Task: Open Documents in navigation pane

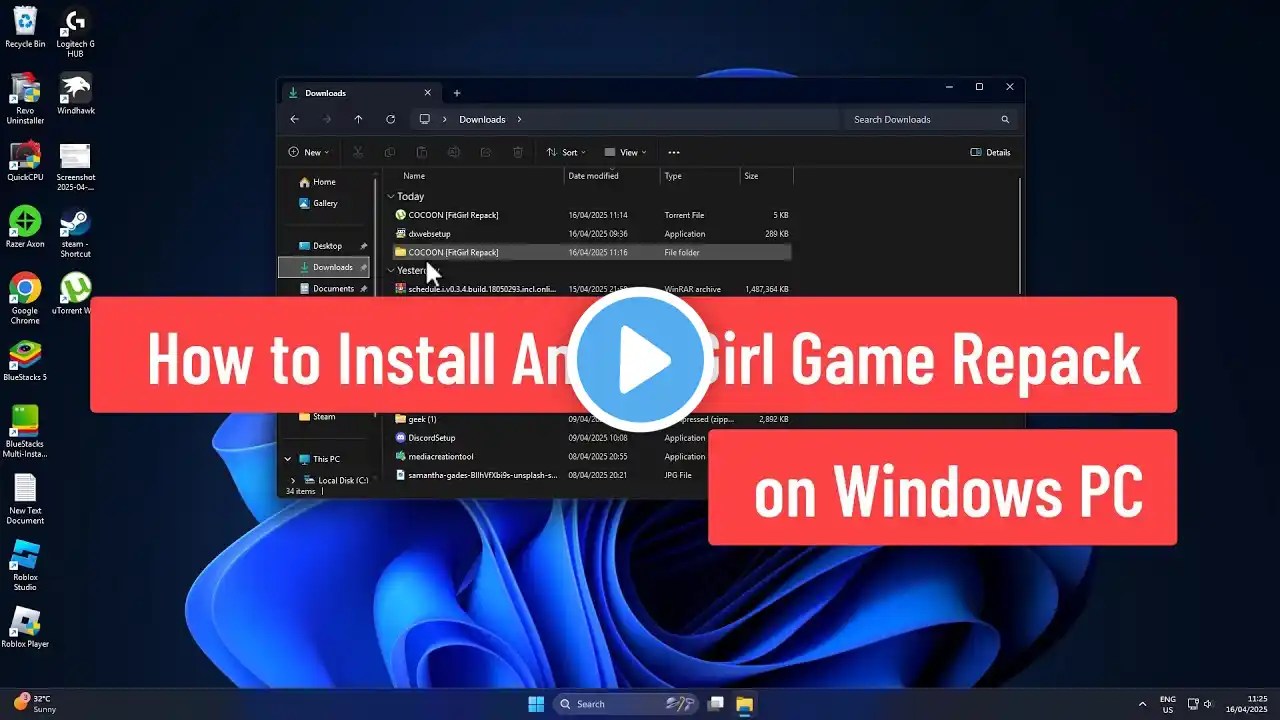Action: [x=333, y=289]
